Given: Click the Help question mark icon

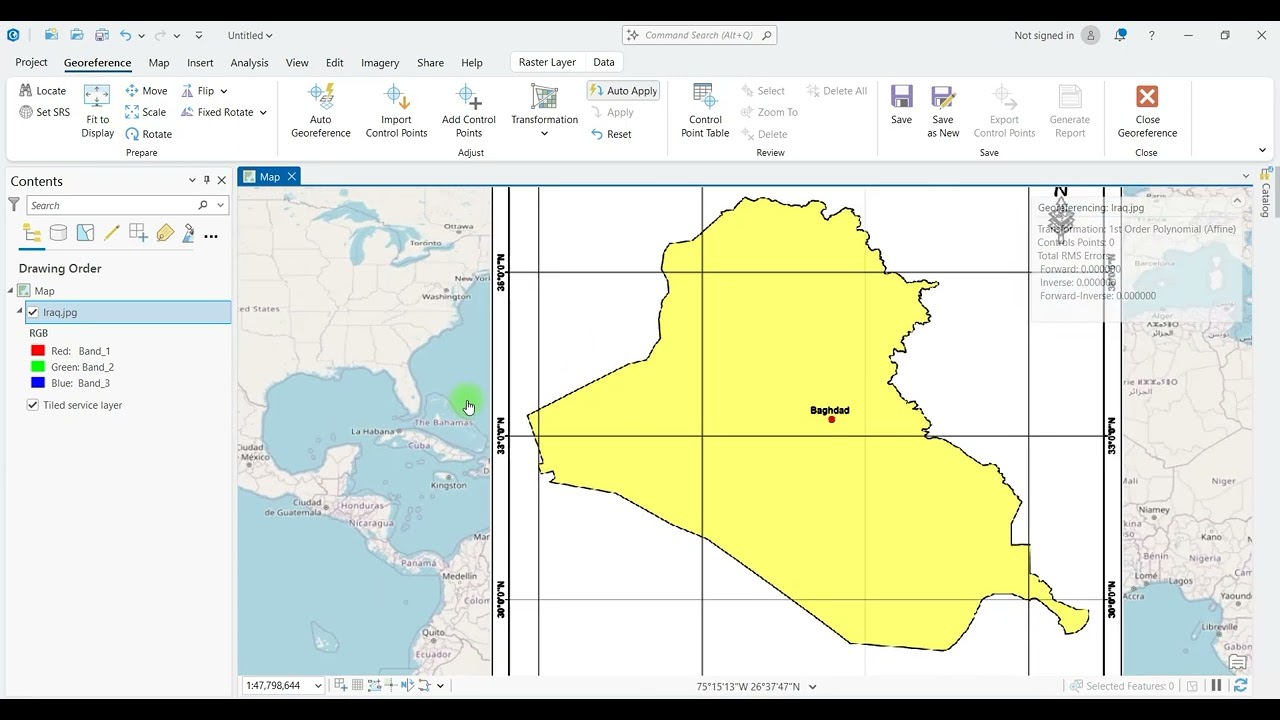Looking at the screenshot, I should (1151, 35).
